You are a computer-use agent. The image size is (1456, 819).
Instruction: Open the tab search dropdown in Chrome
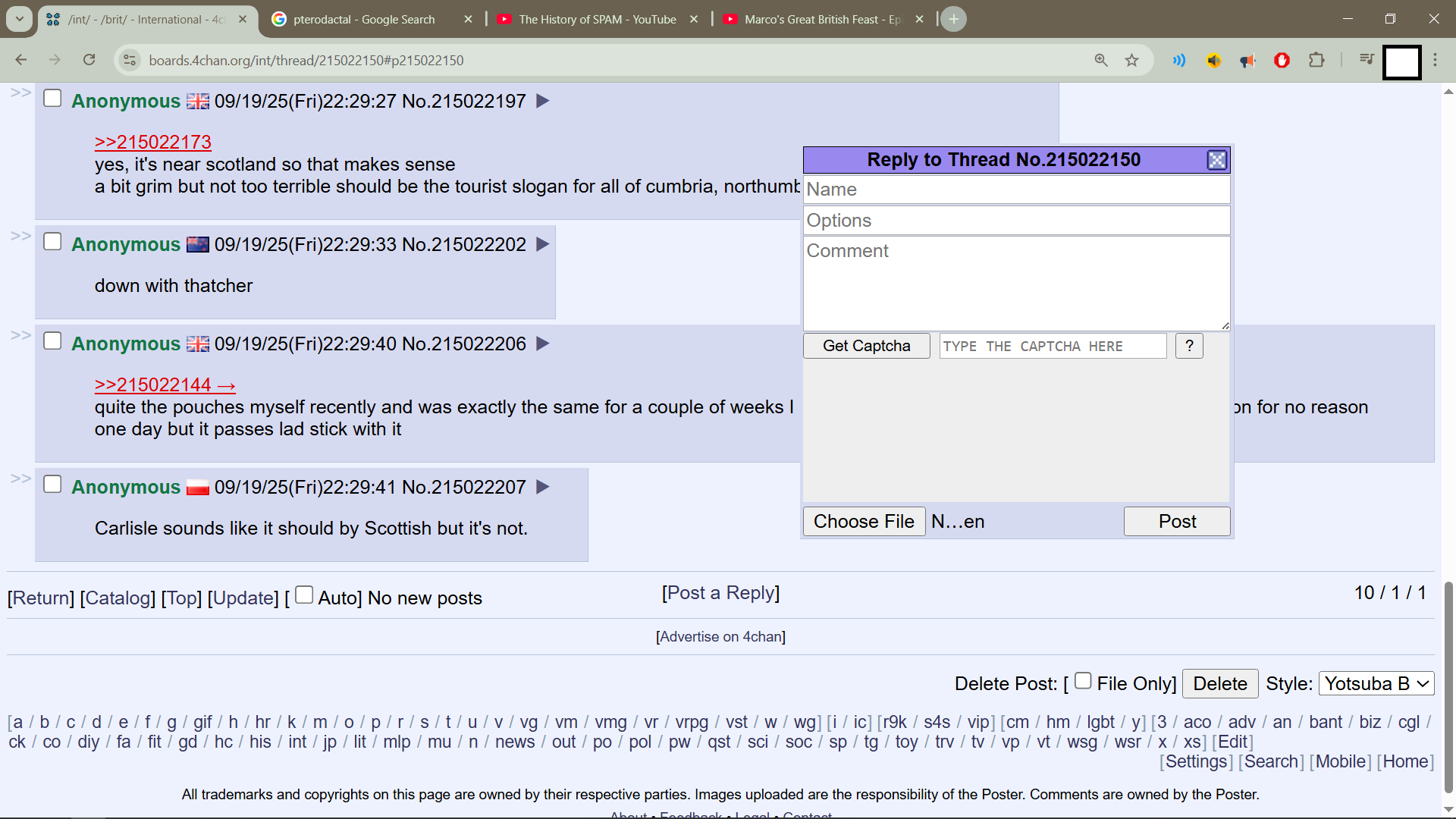(x=19, y=19)
